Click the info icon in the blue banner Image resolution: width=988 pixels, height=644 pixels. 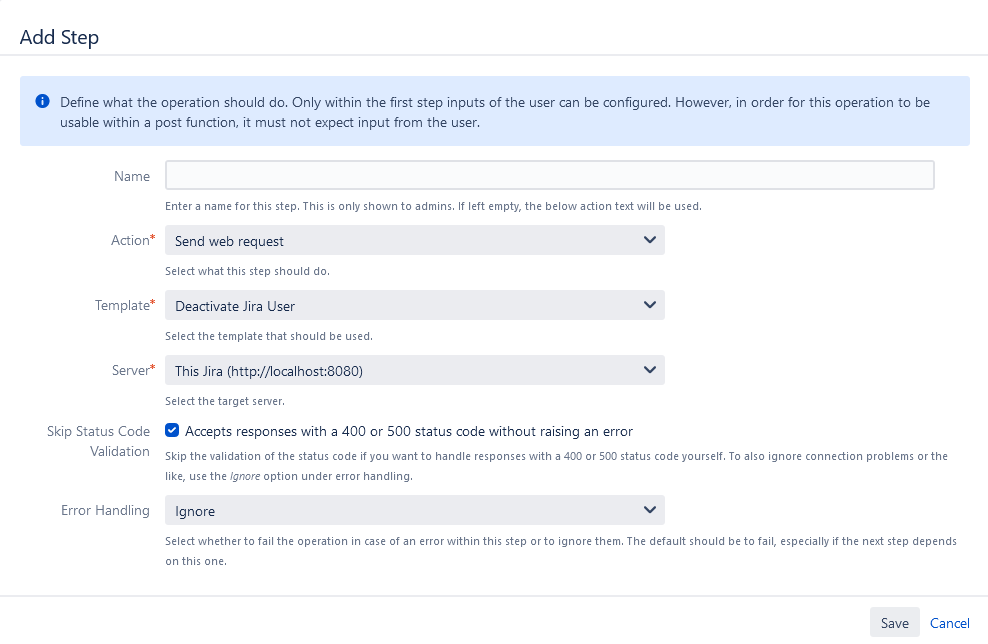(x=42, y=102)
